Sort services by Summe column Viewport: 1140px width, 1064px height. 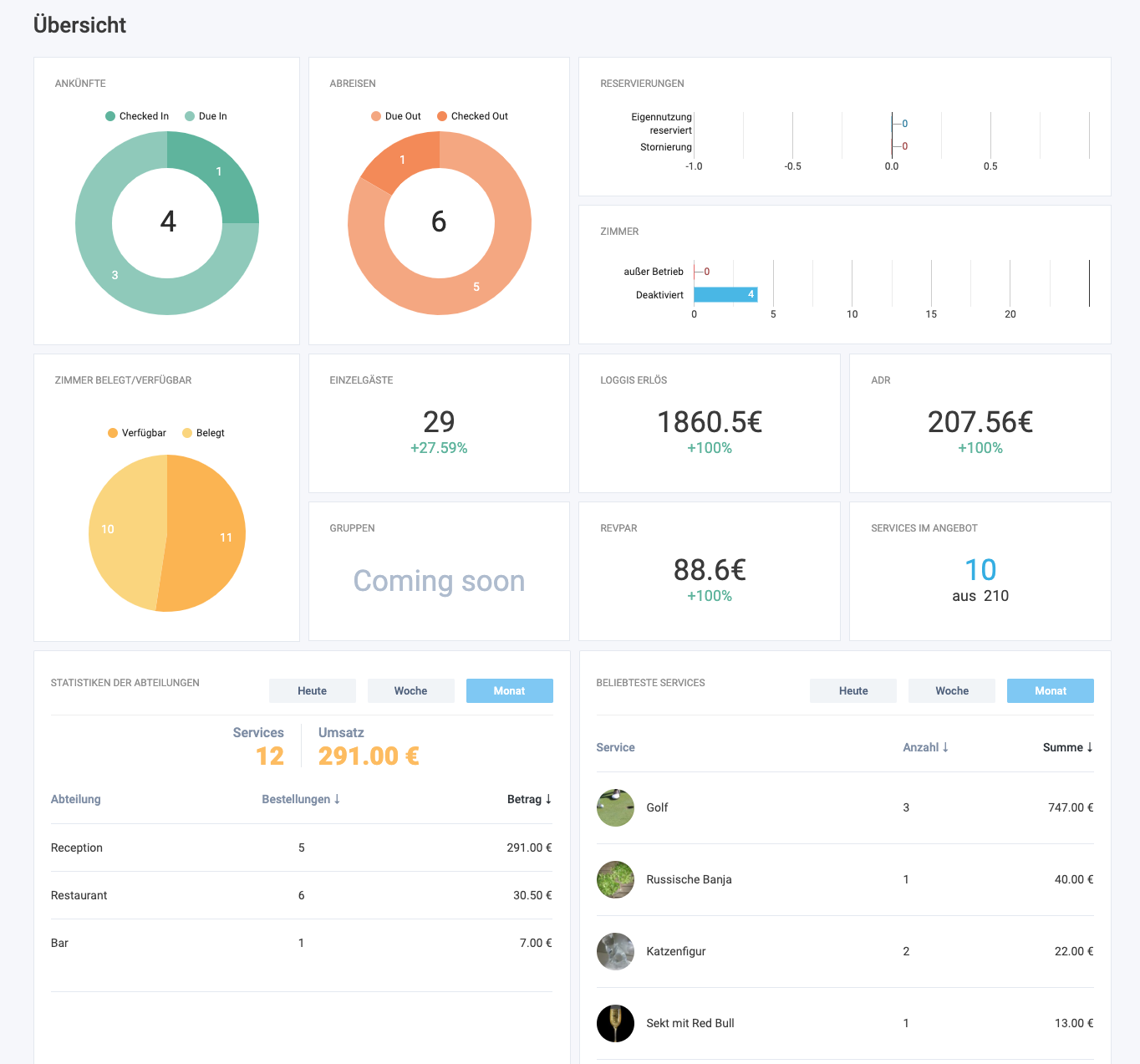click(1068, 747)
